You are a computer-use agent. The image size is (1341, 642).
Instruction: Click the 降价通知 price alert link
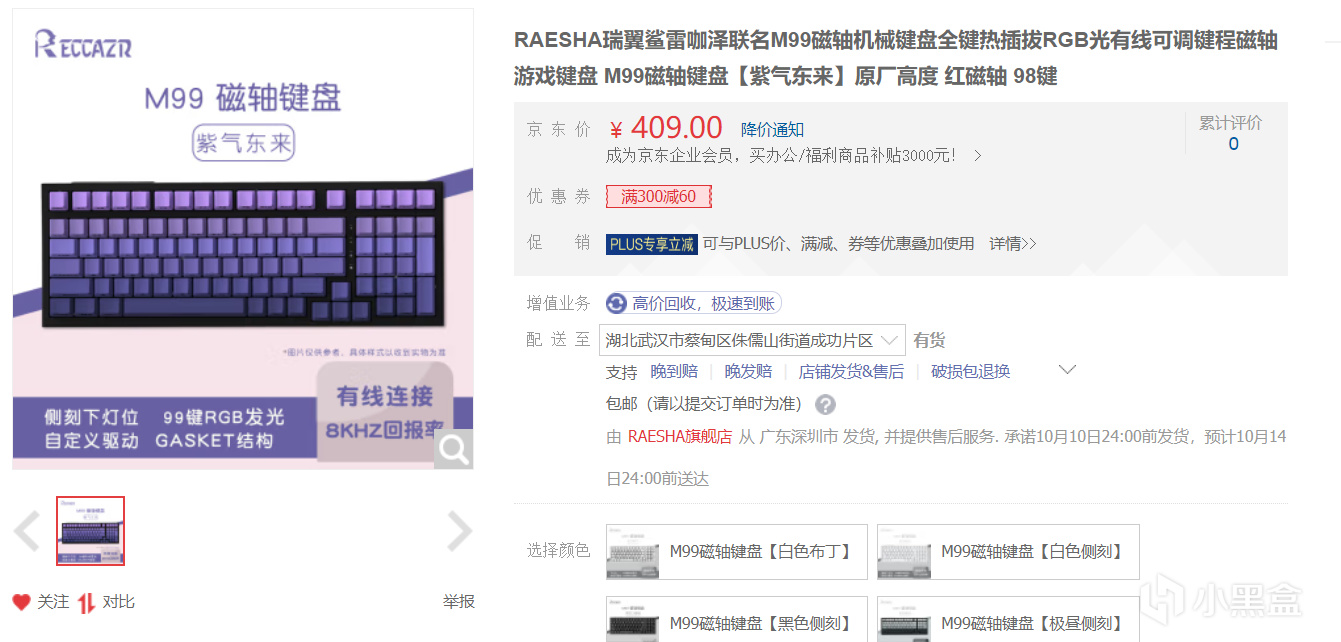[772, 130]
